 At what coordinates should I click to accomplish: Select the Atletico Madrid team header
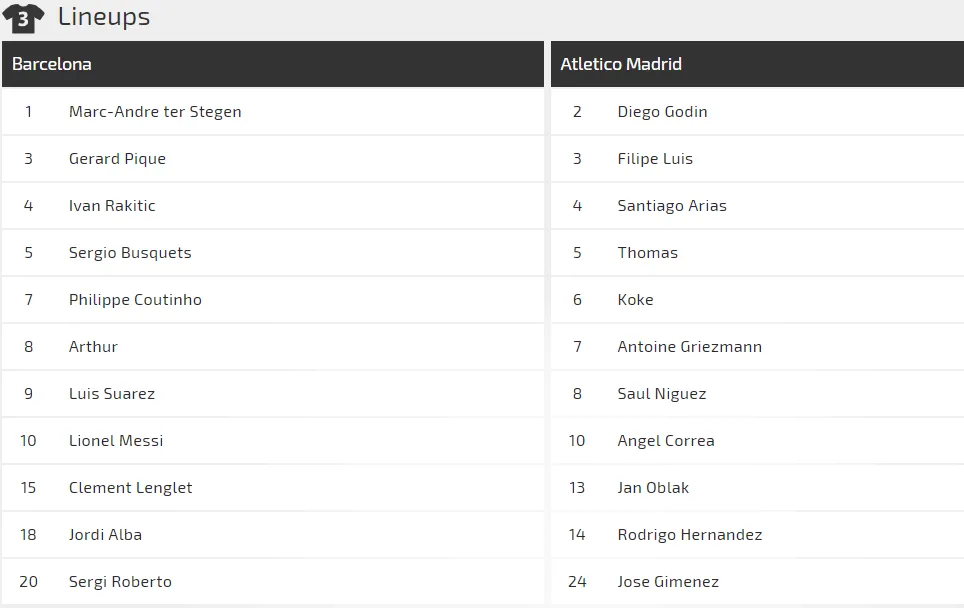[621, 64]
